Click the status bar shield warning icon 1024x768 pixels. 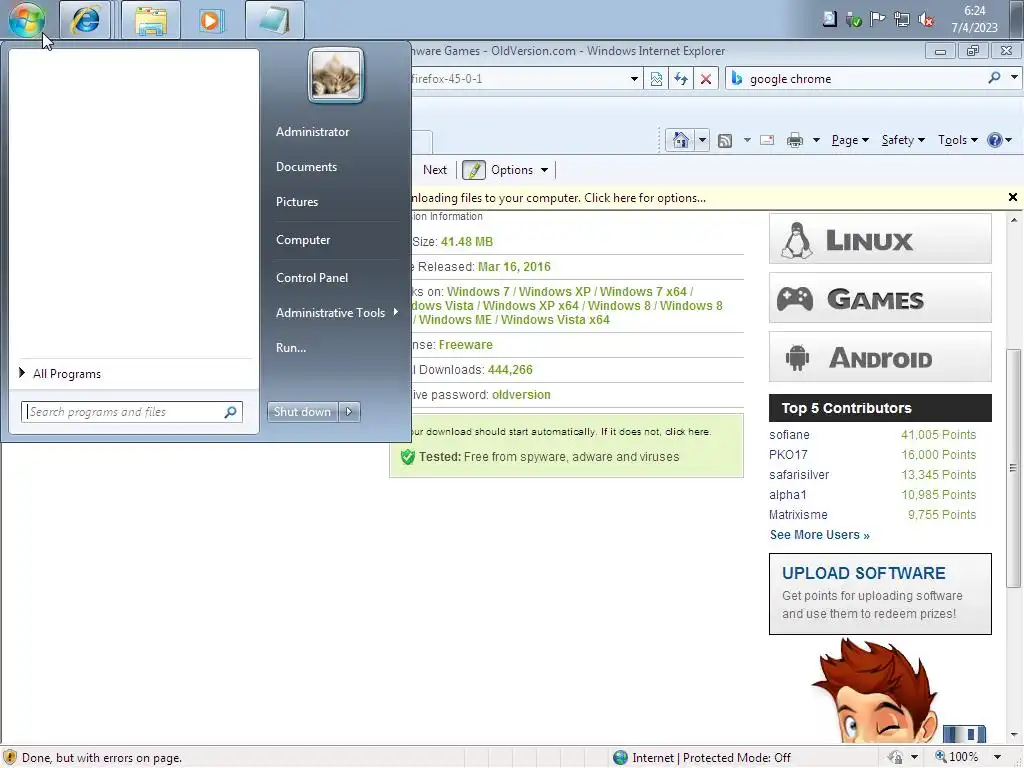click(x=10, y=758)
